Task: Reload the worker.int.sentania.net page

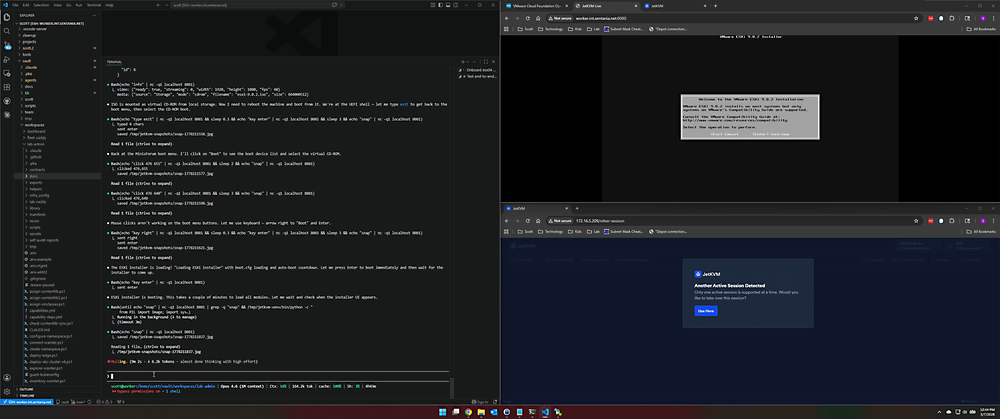Action: coord(527,18)
